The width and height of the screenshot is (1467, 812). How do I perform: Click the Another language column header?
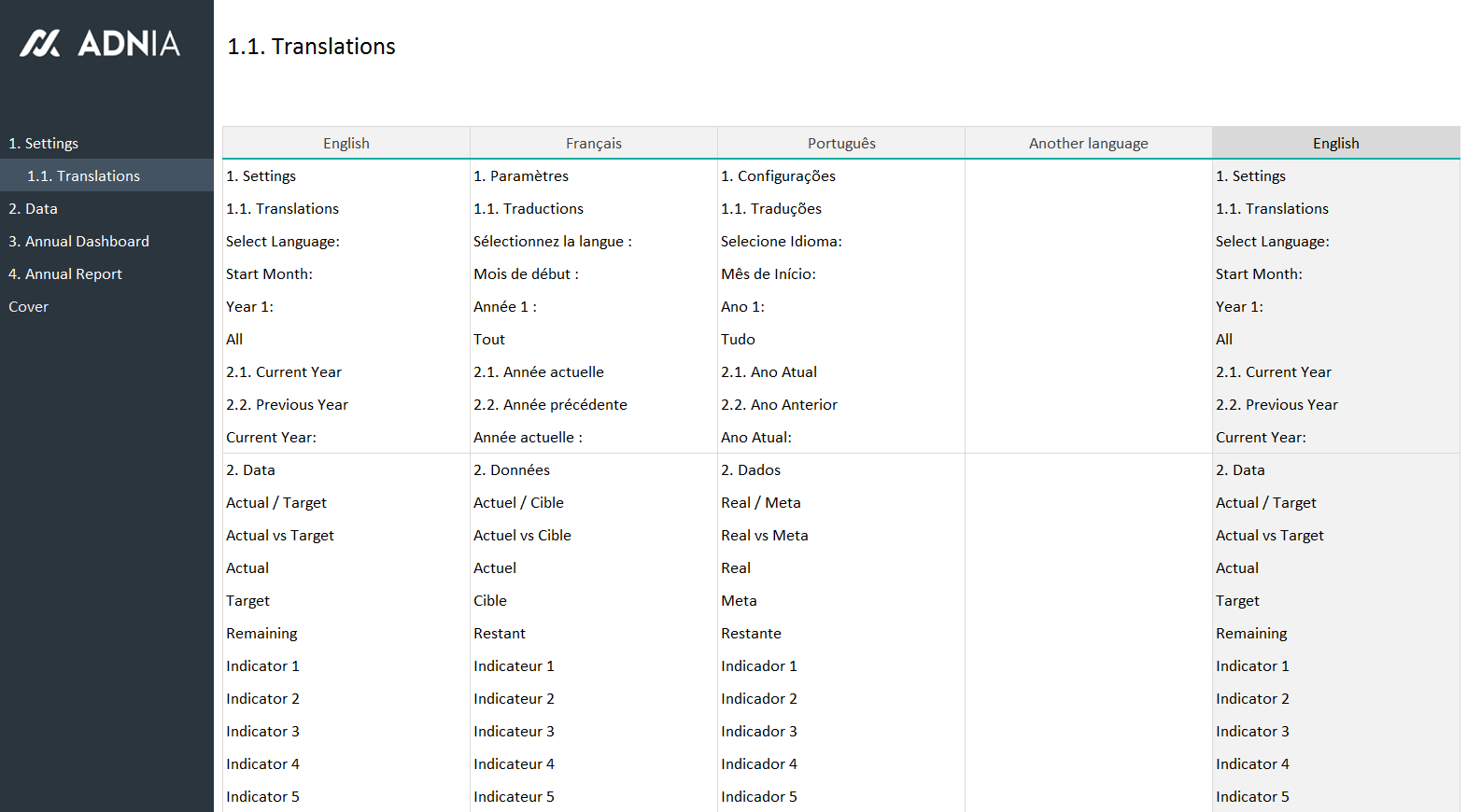[x=1088, y=144]
